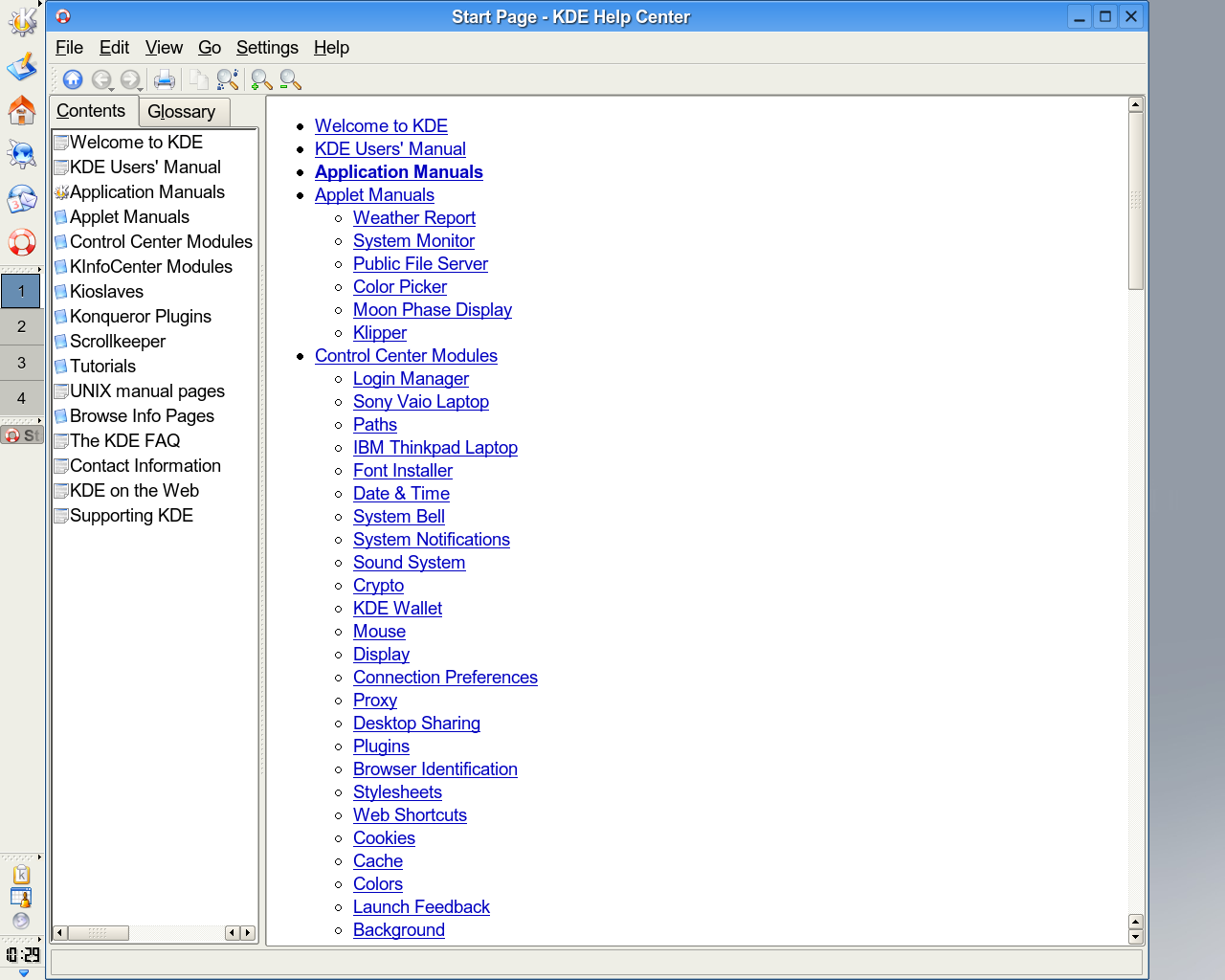Click the Start Page taskbar entry
The width and height of the screenshot is (1225, 980).
coord(22,435)
